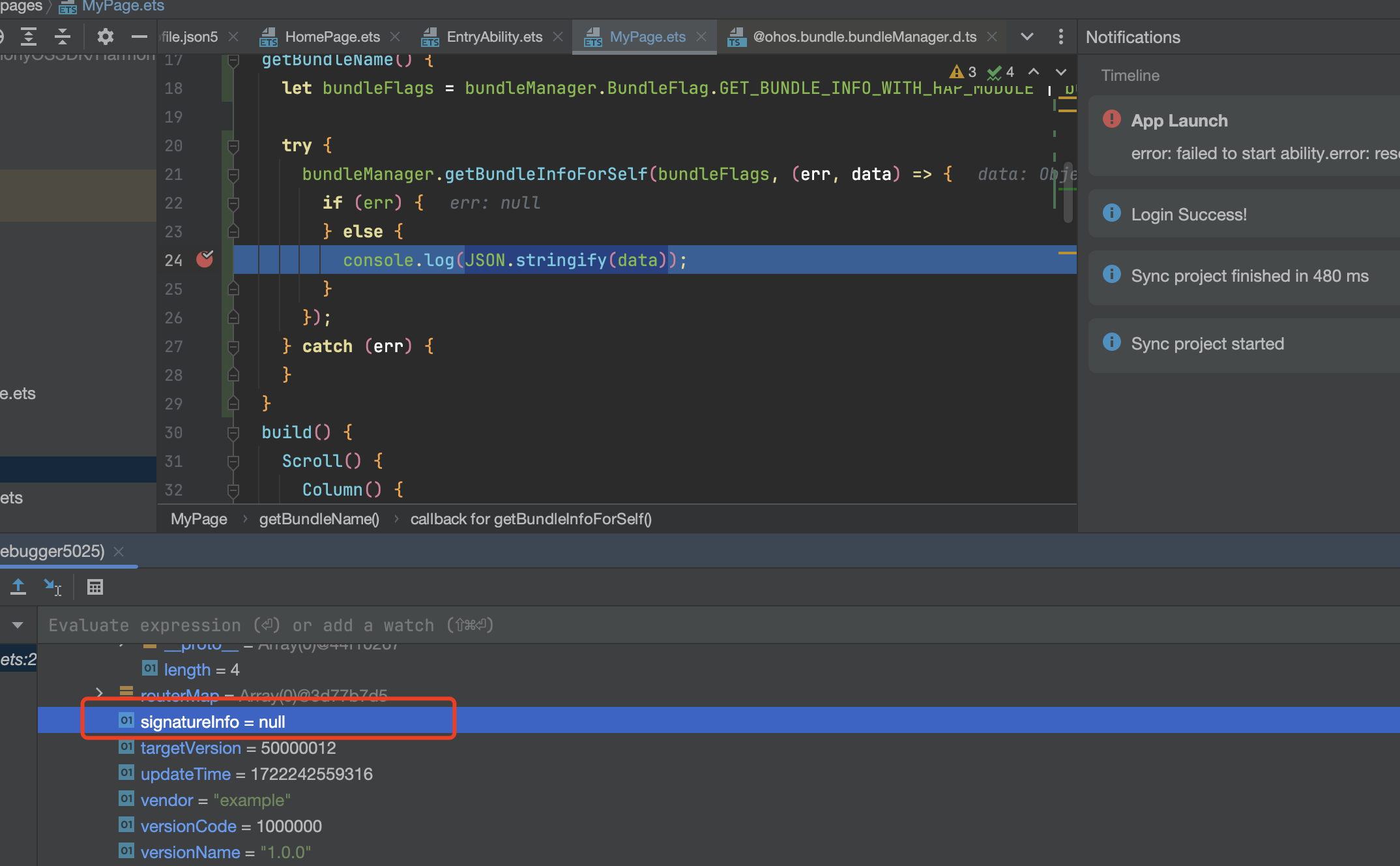Image resolution: width=1400 pixels, height=866 pixels.
Task: Open watch expression history dropdown arrow
Action: pyautogui.click(x=18, y=625)
